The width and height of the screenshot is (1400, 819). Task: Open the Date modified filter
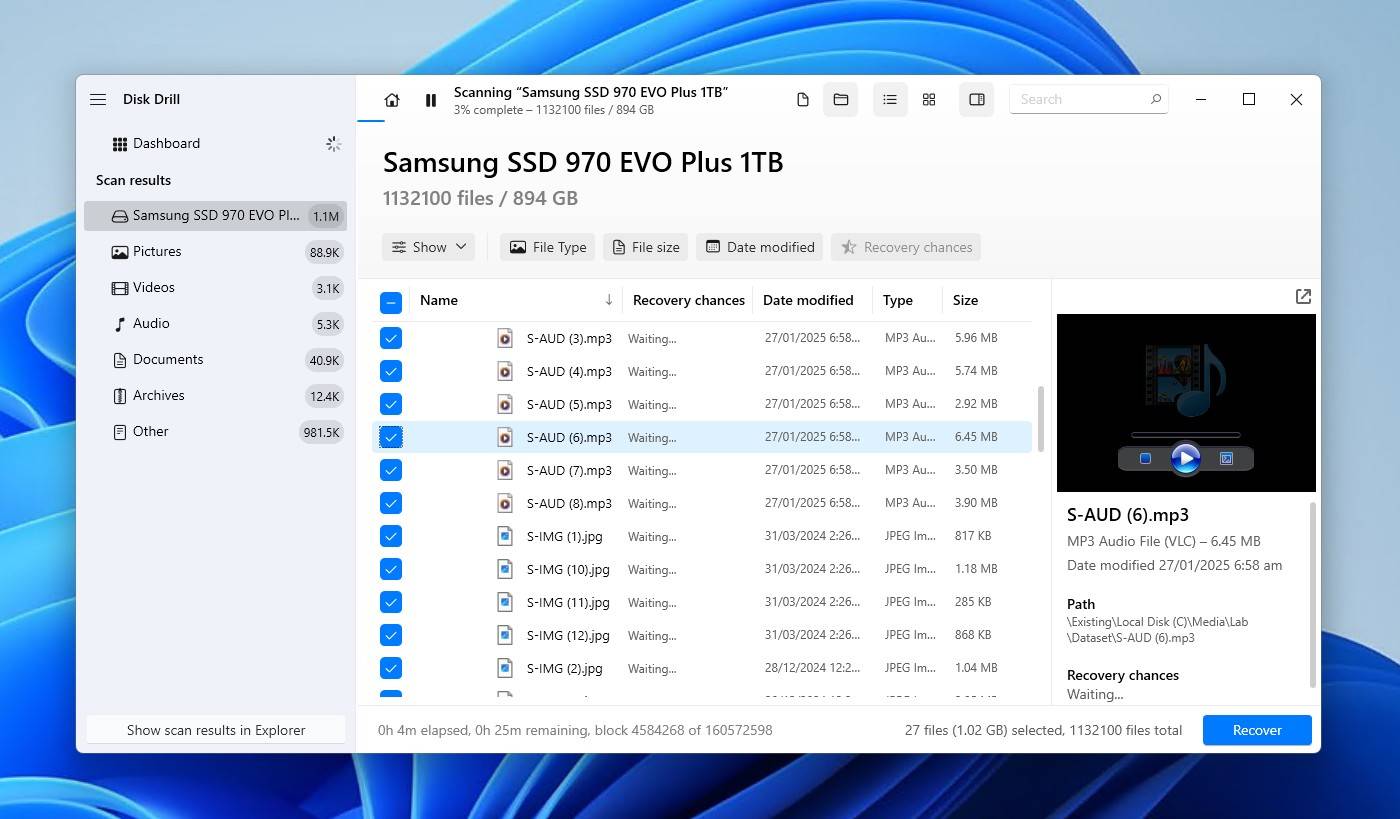[x=759, y=246]
